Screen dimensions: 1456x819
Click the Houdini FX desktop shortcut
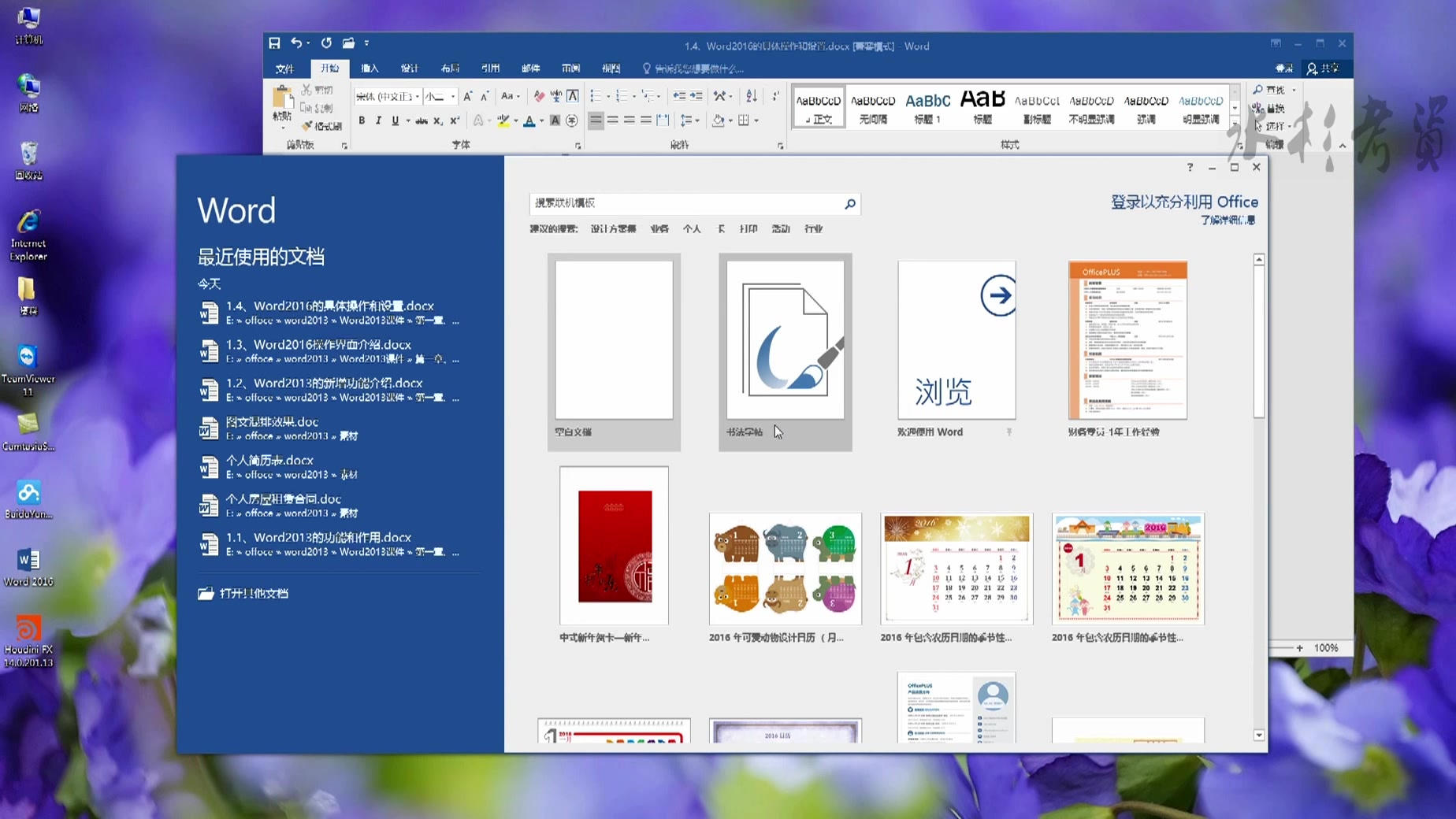[x=28, y=641]
